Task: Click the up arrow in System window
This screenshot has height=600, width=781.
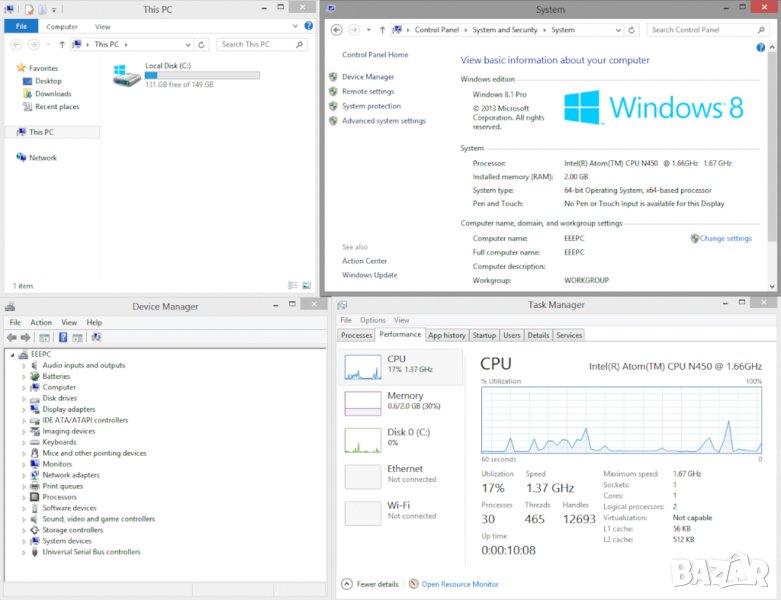Action: click(x=382, y=30)
